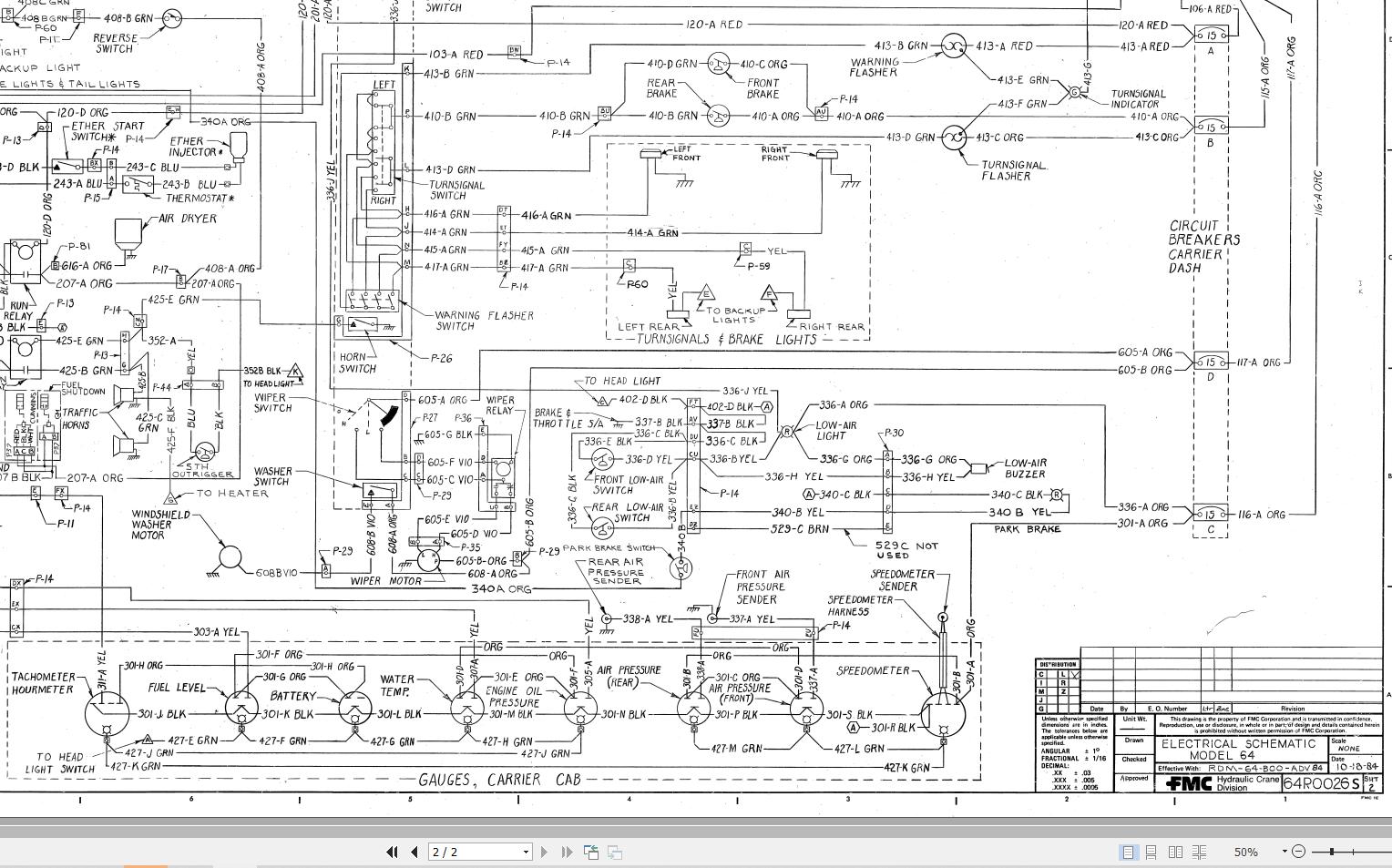Go forward to the next view

click(x=616, y=852)
